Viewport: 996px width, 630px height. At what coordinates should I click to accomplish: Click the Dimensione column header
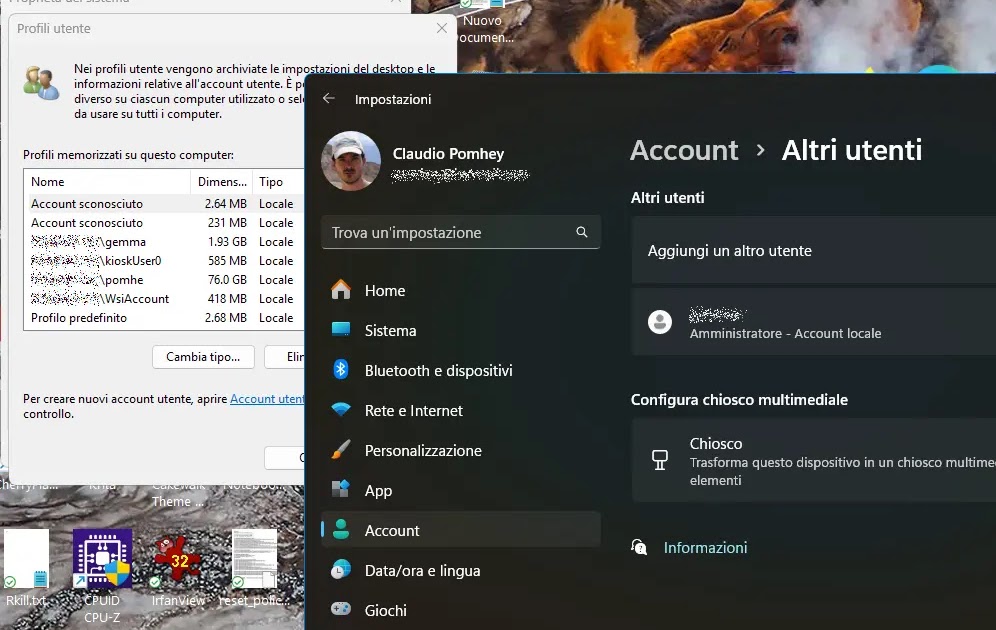pos(222,182)
